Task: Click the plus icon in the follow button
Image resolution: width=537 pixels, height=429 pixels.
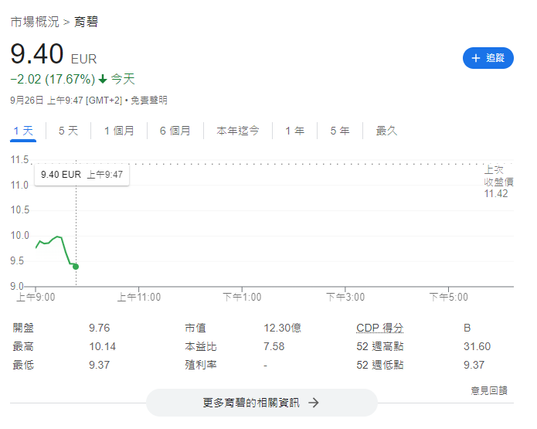Action: 475,58
